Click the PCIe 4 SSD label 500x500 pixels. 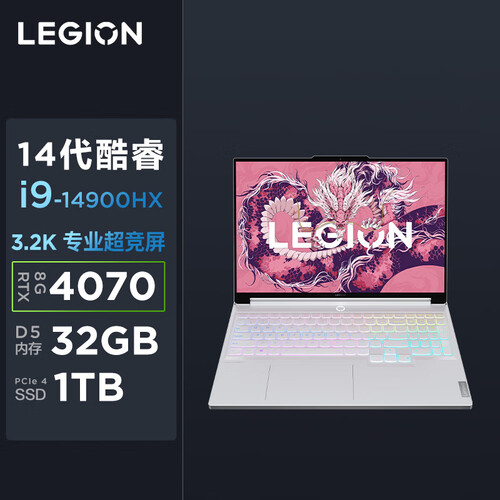tap(31, 389)
